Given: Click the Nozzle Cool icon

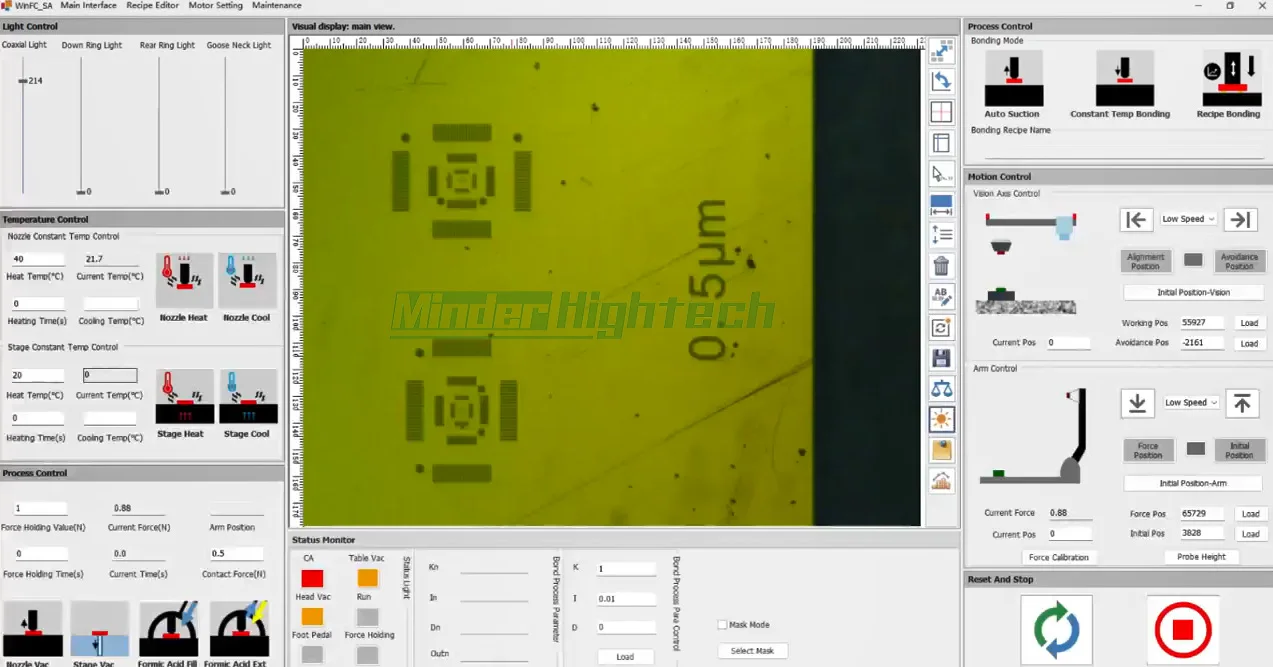Looking at the screenshot, I should pyautogui.click(x=247, y=281).
